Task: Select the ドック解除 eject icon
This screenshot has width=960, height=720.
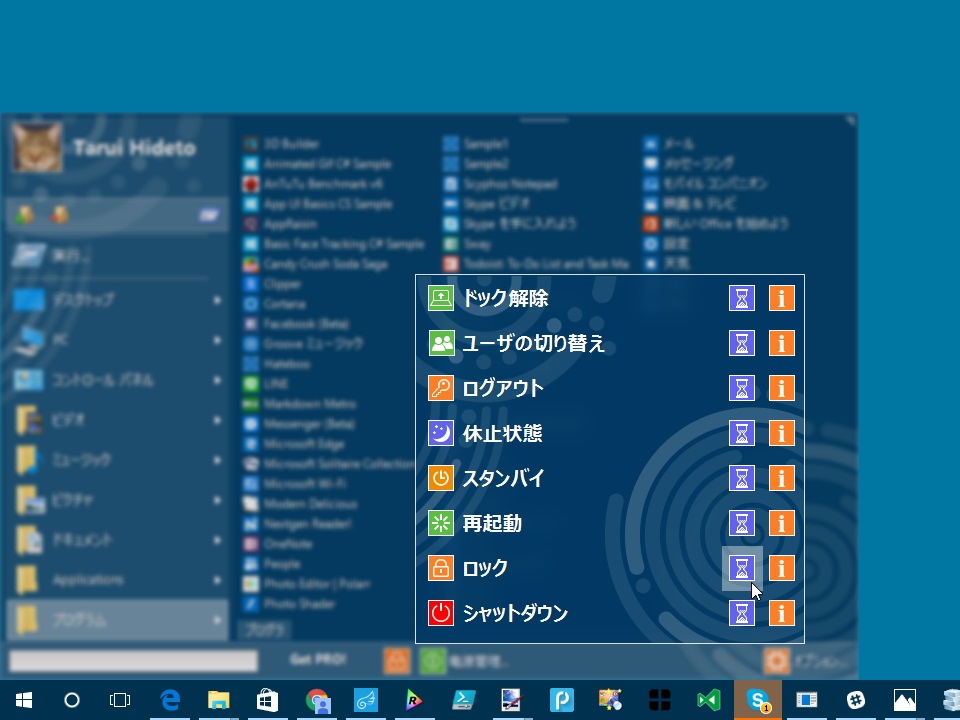Action: pos(441,297)
